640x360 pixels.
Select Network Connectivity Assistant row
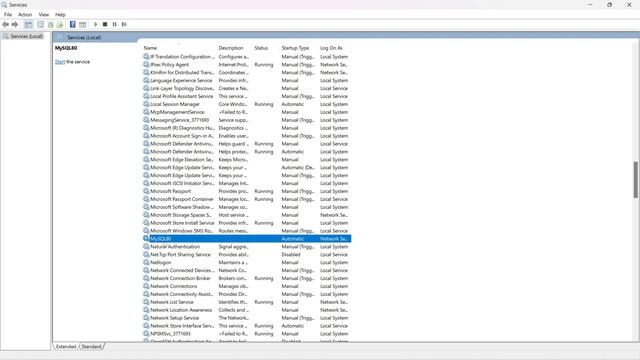click(x=247, y=294)
